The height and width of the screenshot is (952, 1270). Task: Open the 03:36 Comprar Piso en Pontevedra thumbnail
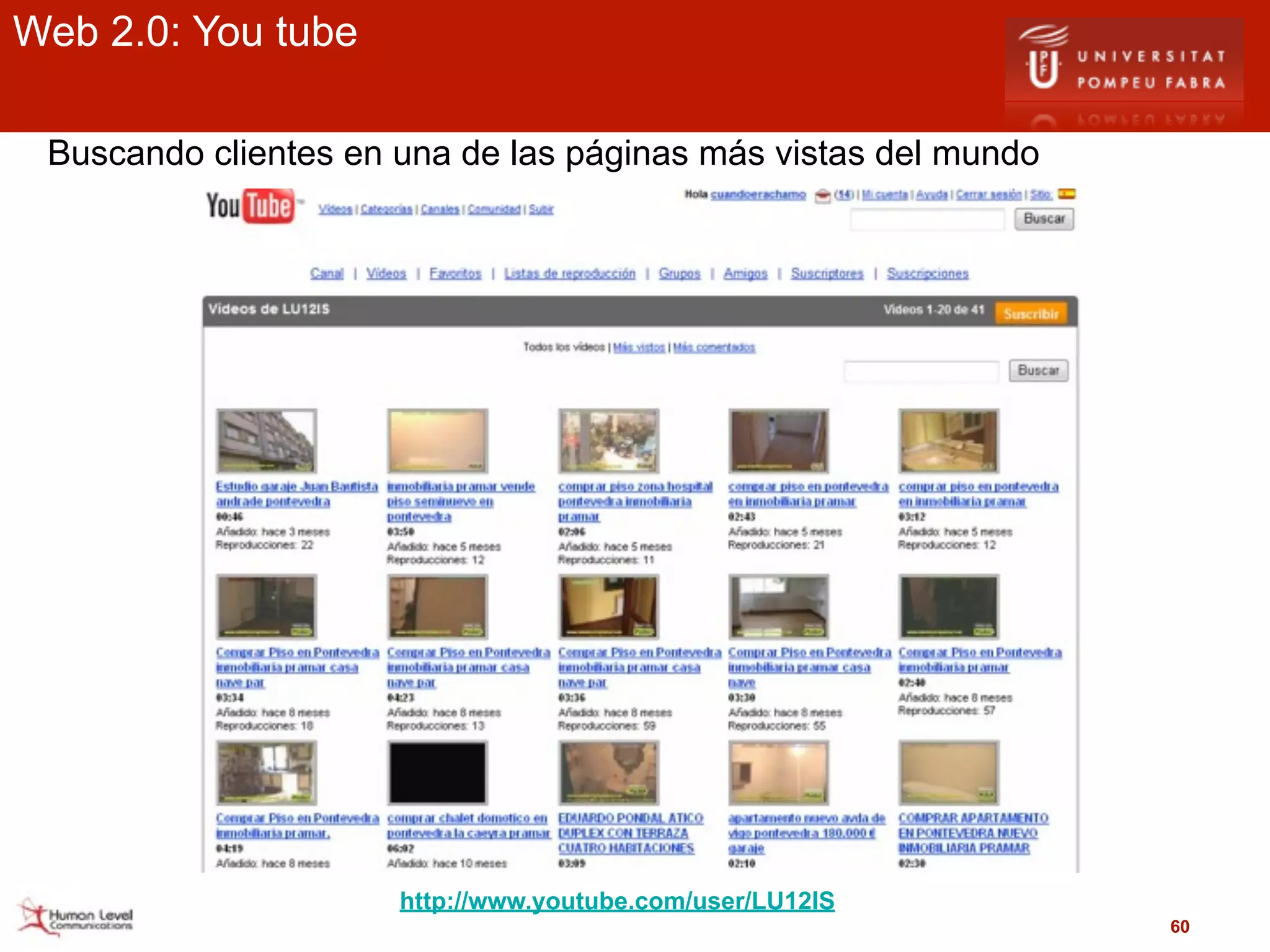pos(609,607)
